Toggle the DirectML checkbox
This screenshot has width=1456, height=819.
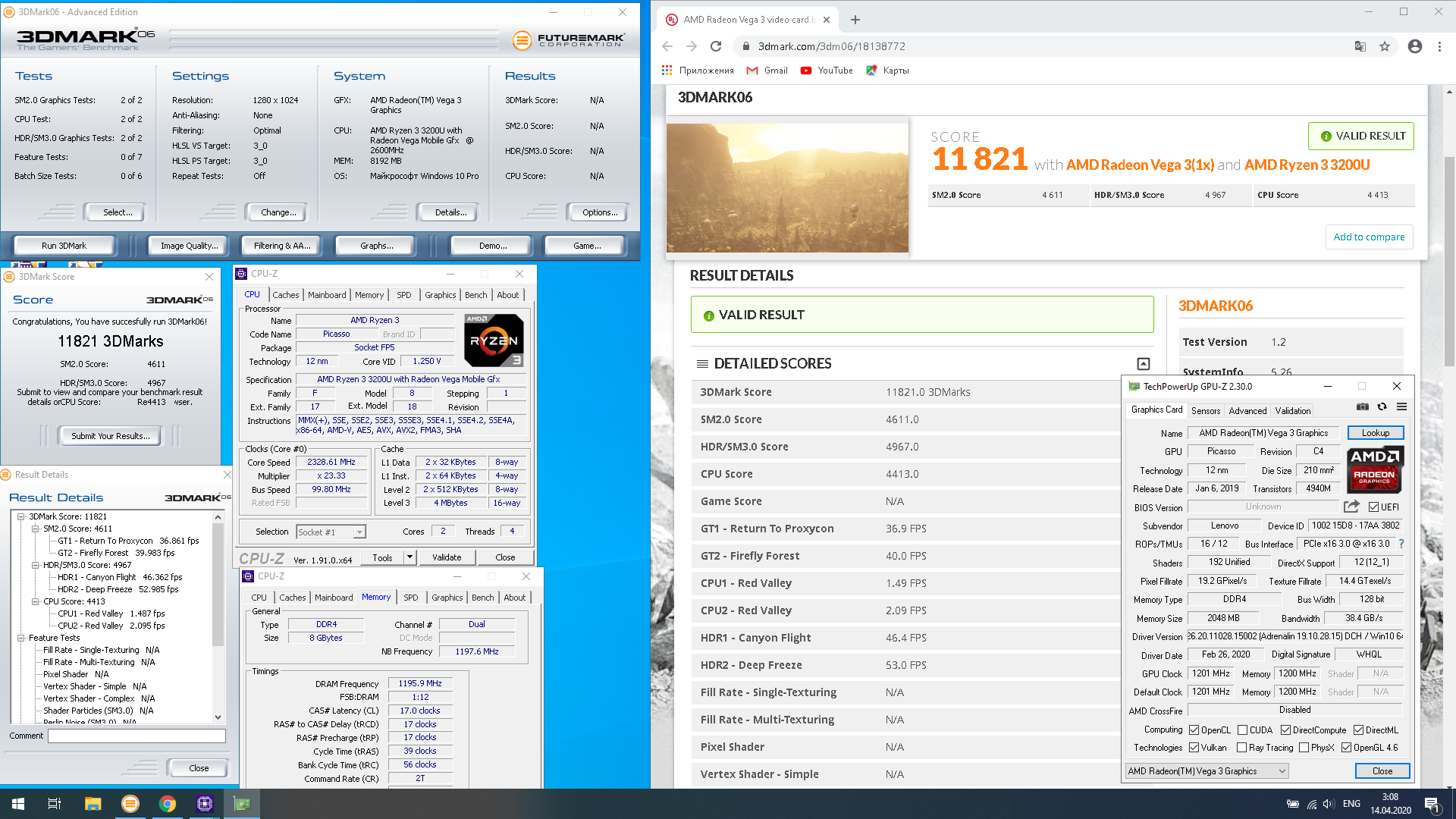(x=1359, y=730)
